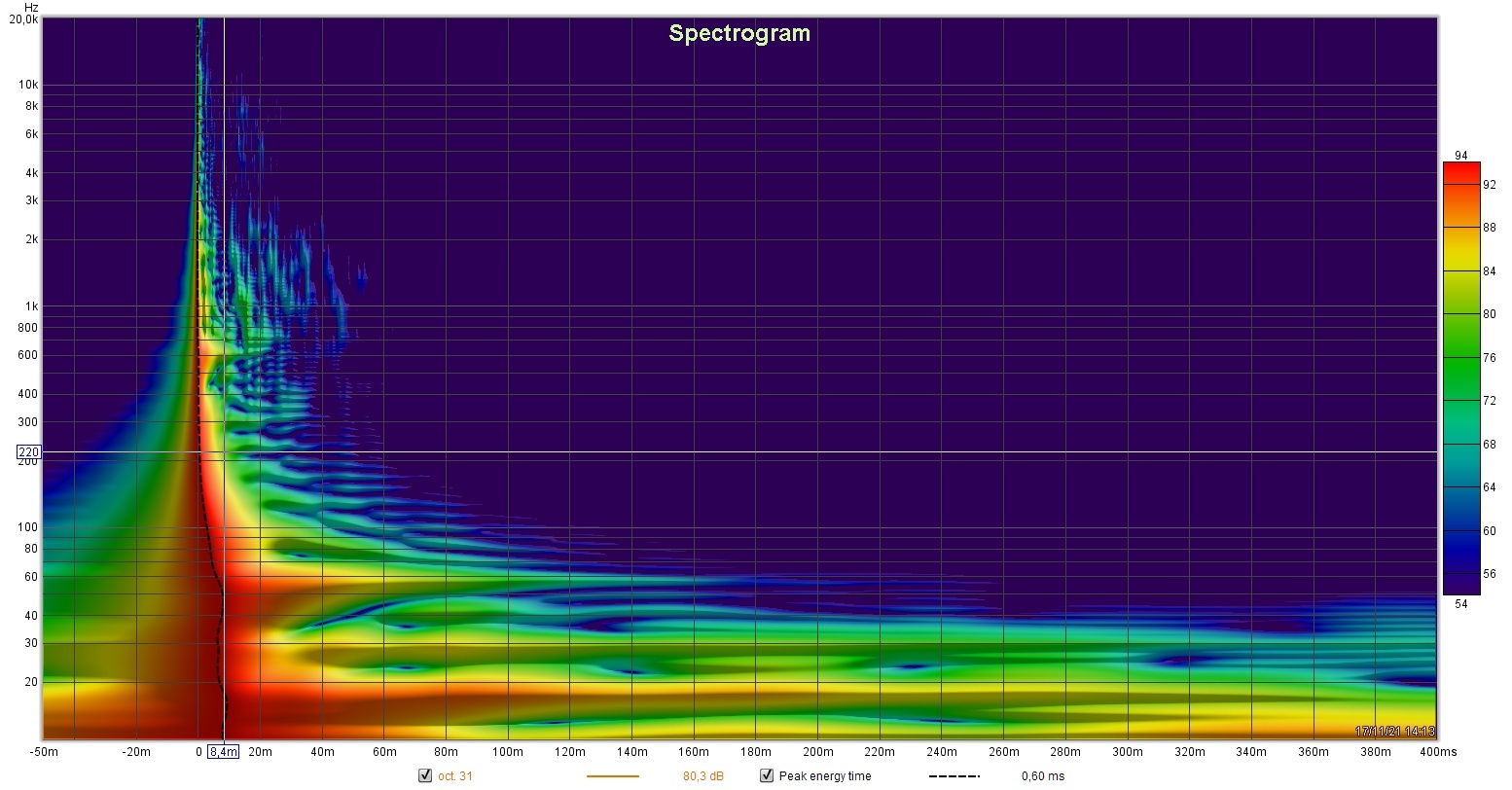Click the rainbow dB color scale bar
The width and height of the screenshot is (1512, 790).
pos(1460,378)
